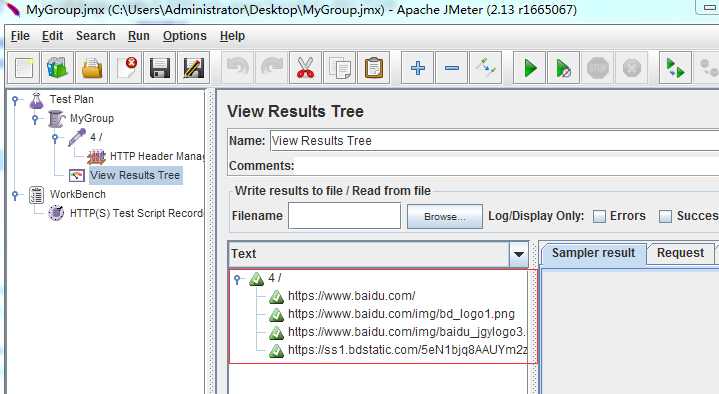Click the New test plan toolbar icon
Screen dimensions: 719x394
point(24,68)
